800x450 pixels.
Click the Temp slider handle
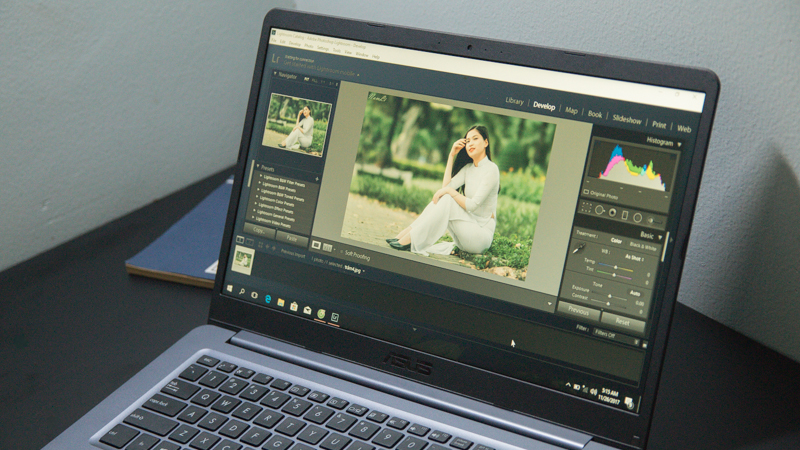[x=616, y=267]
